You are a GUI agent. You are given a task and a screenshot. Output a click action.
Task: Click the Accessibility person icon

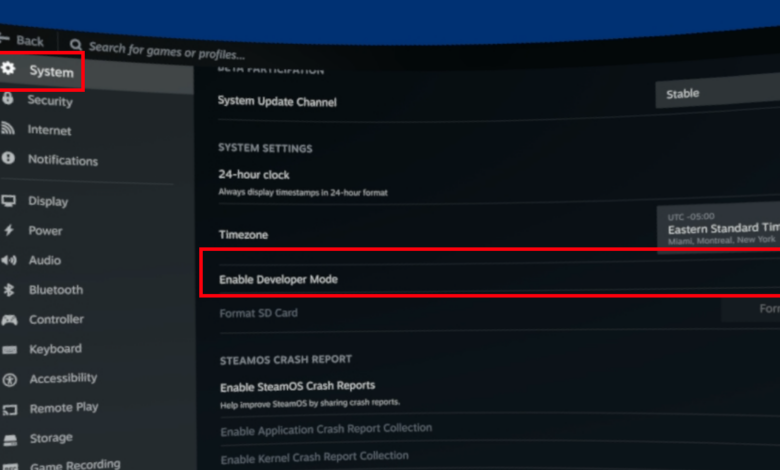click(9, 380)
